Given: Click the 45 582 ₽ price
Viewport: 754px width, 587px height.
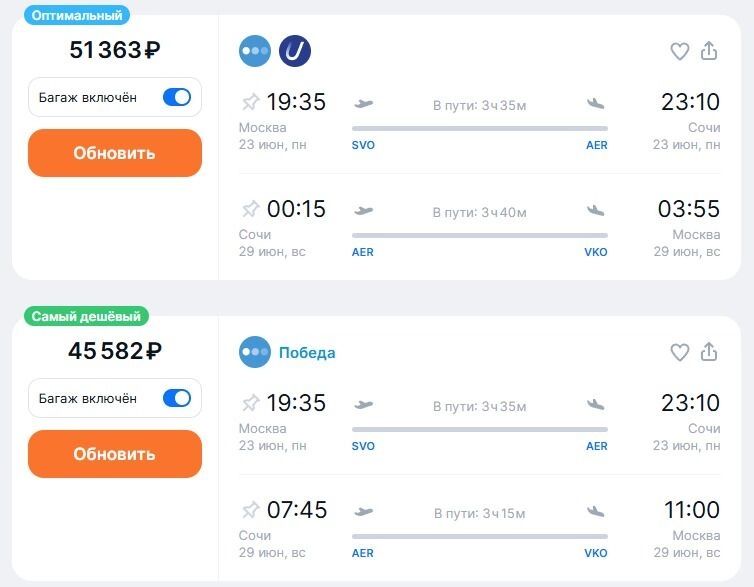Looking at the screenshot, I should pos(114,351).
